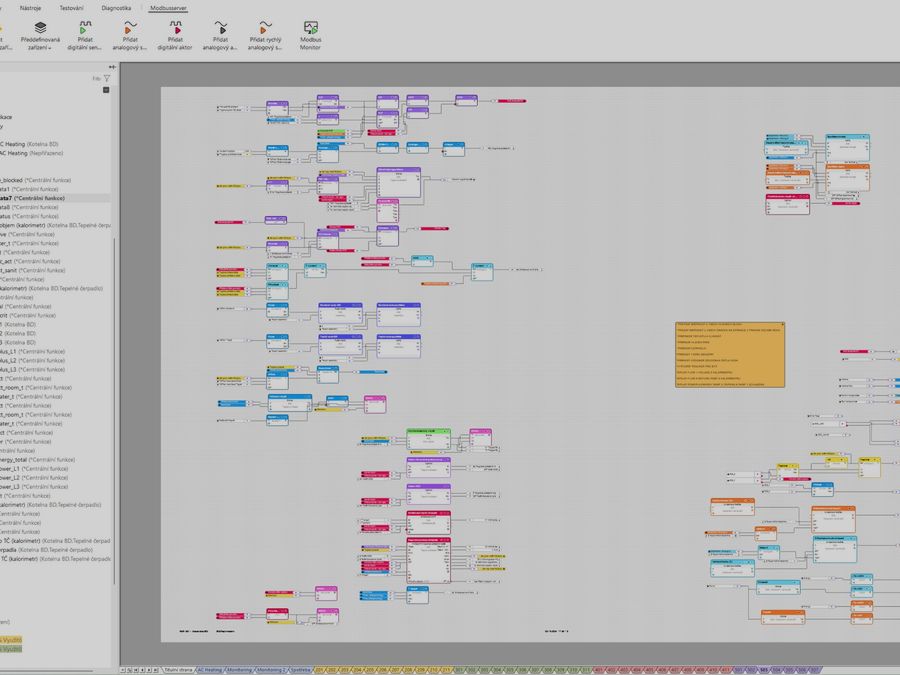Open the Spotřeba page tab
The image size is (900, 675).
point(300,670)
